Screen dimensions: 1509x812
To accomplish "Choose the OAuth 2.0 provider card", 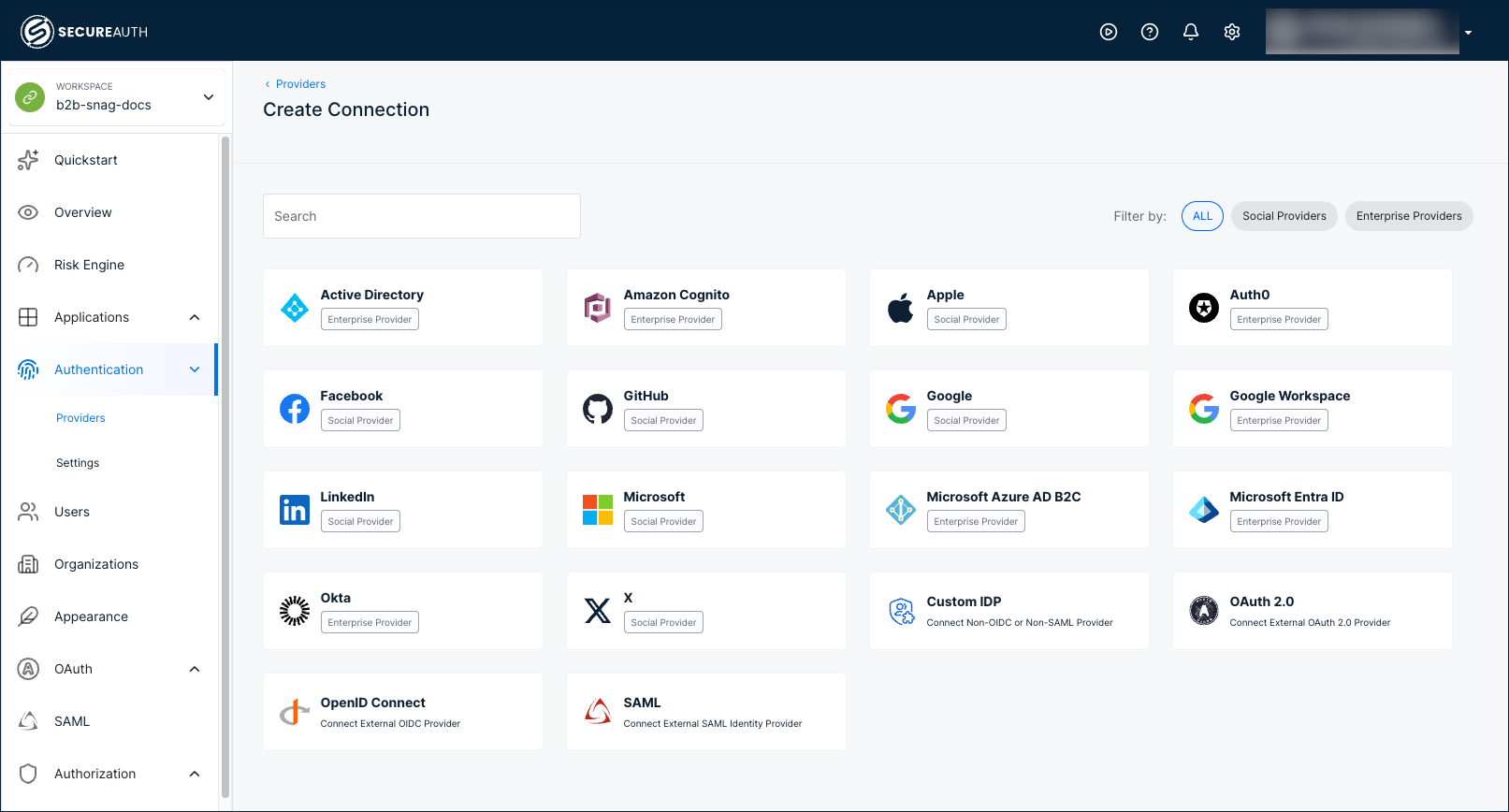I will tap(1313, 611).
